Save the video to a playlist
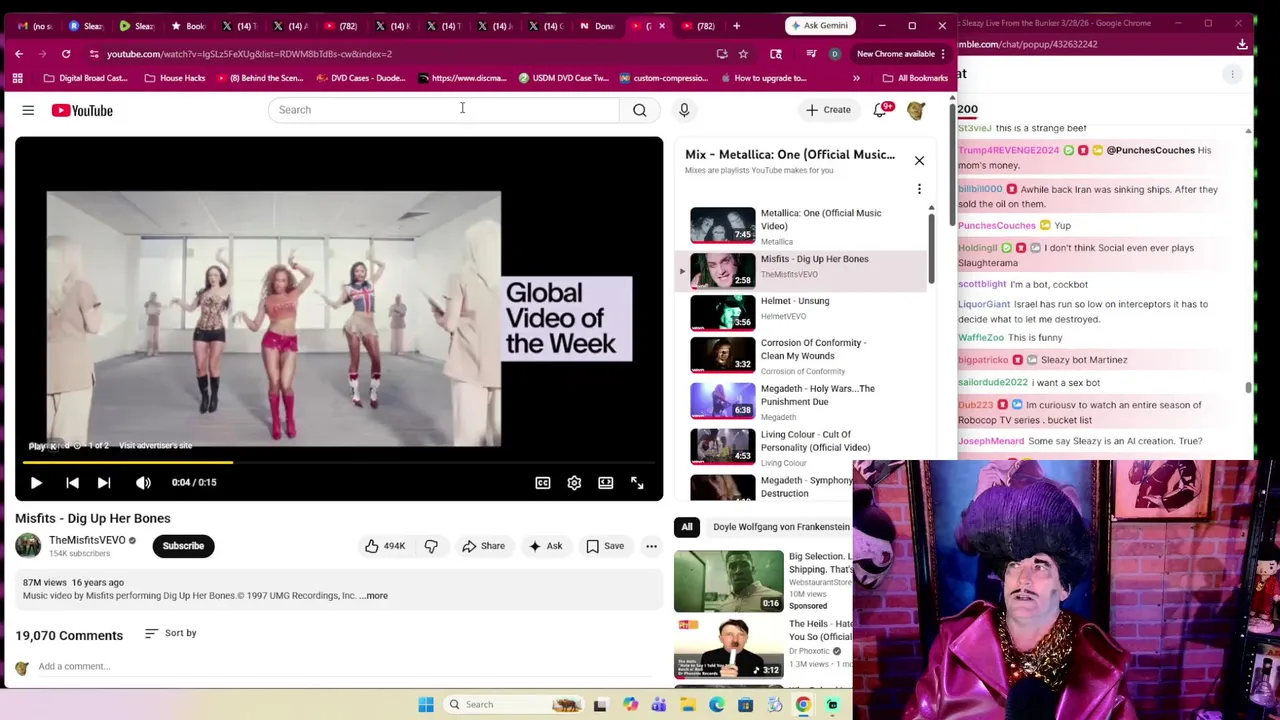 pos(605,546)
